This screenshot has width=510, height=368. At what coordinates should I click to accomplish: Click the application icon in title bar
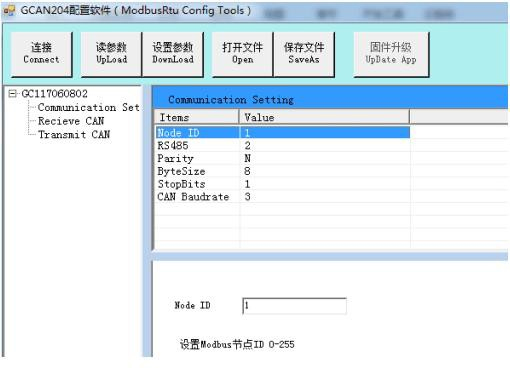[9, 11]
